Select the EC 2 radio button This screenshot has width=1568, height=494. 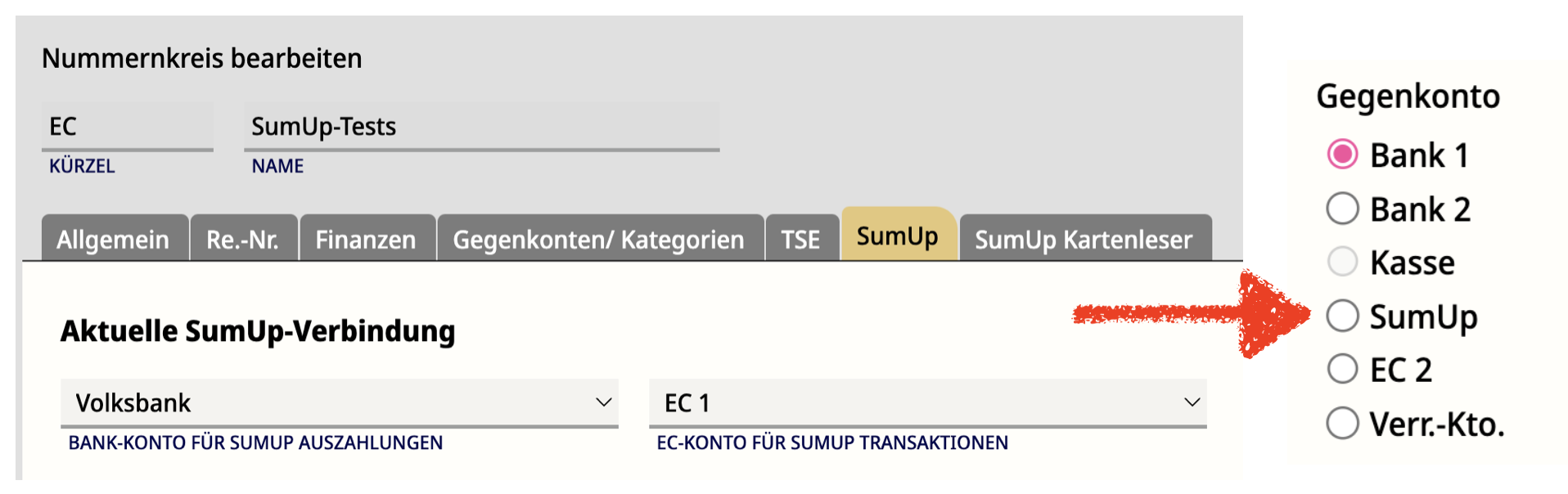click(x=1342, y=369)
